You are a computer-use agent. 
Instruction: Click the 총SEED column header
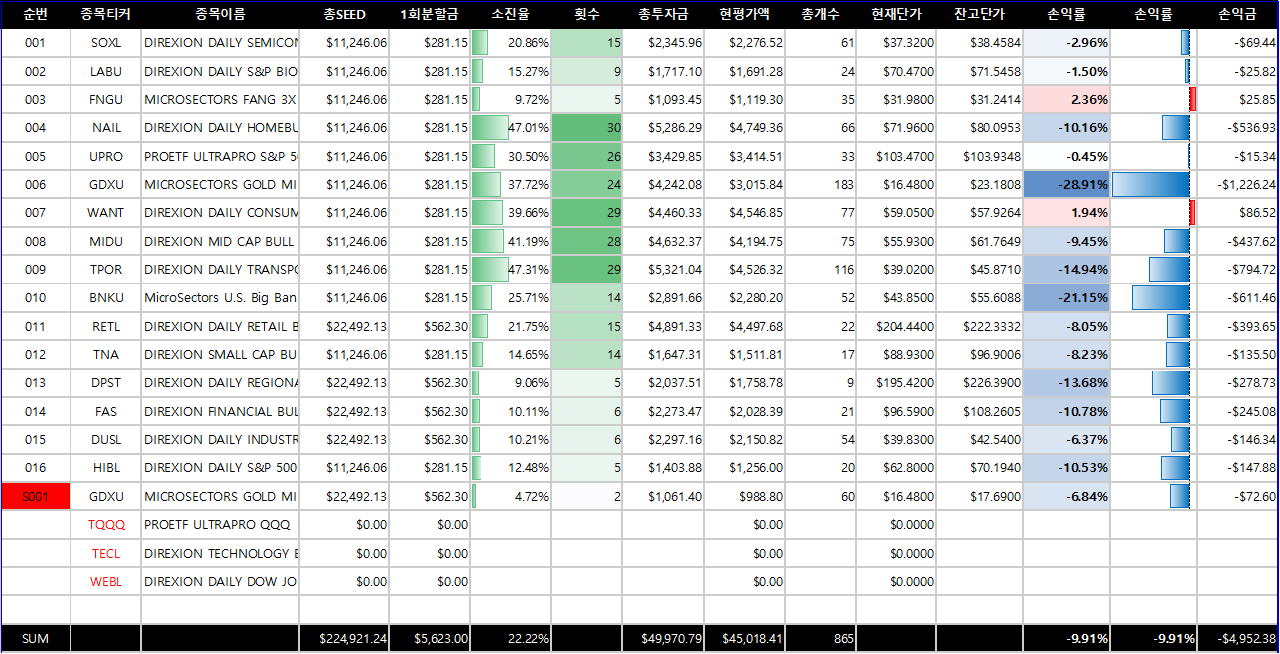coord(344,14)
